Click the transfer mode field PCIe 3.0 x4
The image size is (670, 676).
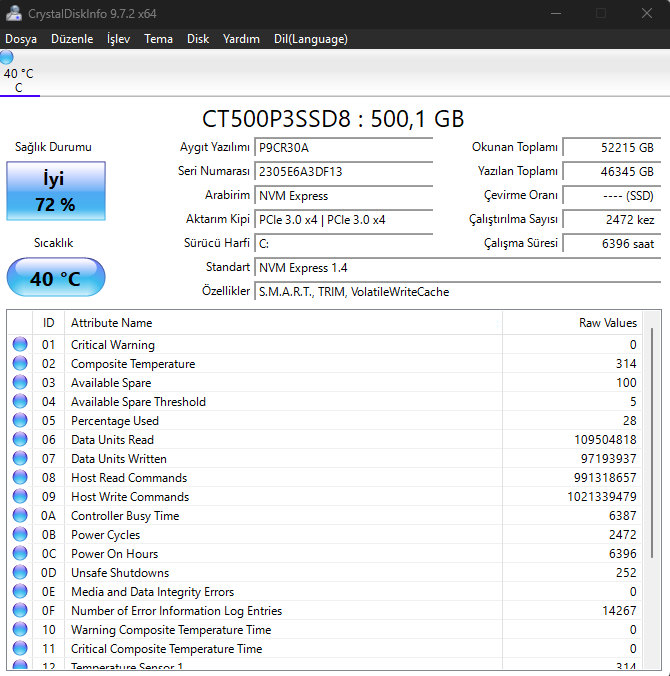[344, 220]
